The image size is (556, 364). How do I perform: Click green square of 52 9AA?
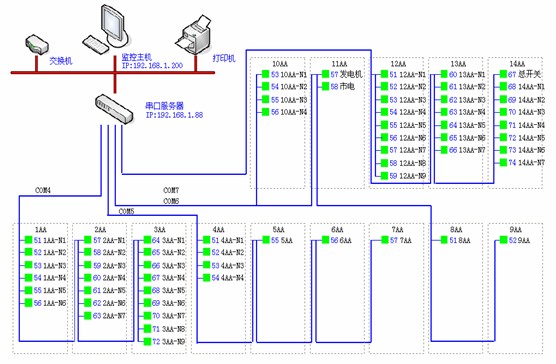504,240
